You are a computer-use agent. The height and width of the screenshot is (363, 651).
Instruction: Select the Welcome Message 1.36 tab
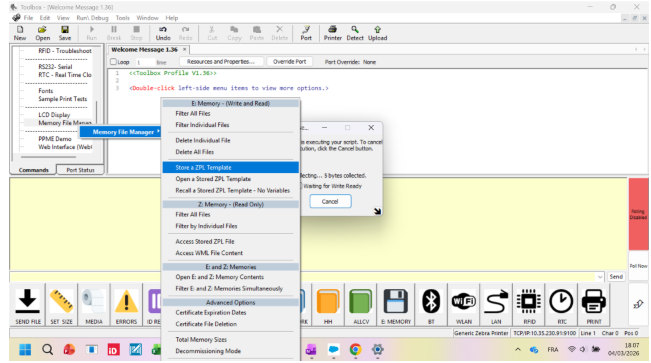pyautogui.click(x=144, y=49)
